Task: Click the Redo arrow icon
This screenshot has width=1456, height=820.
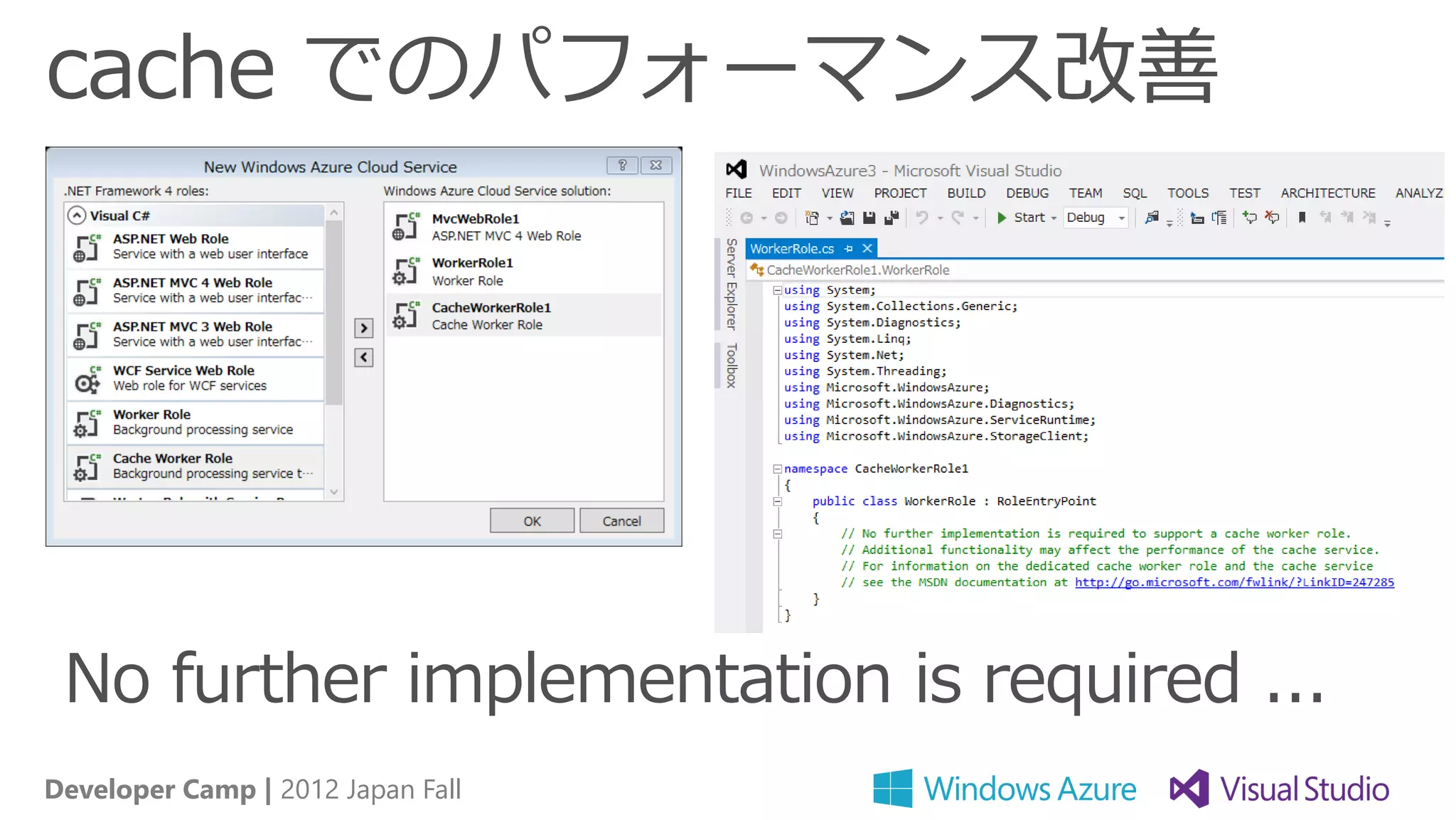Action: [958, 218]
